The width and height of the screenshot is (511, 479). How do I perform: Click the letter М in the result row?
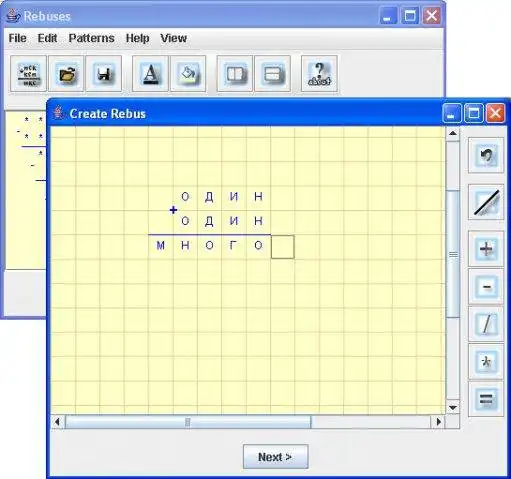point(161,246)
